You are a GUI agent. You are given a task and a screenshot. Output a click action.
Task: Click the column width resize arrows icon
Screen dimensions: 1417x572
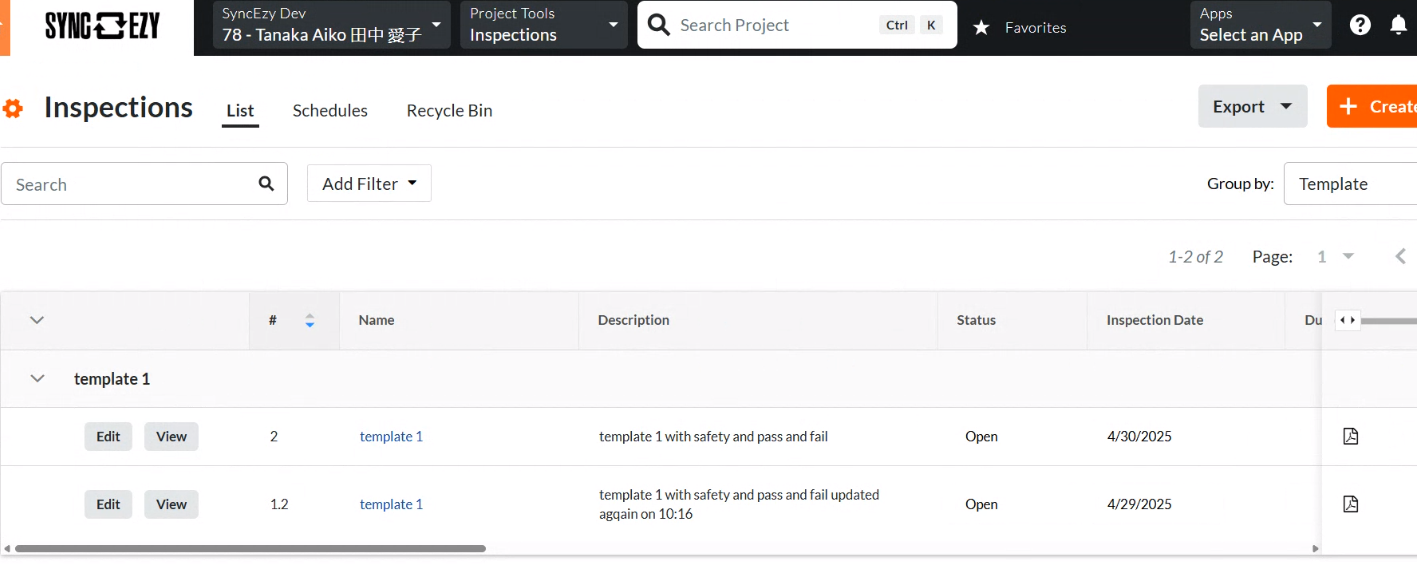1347,320
